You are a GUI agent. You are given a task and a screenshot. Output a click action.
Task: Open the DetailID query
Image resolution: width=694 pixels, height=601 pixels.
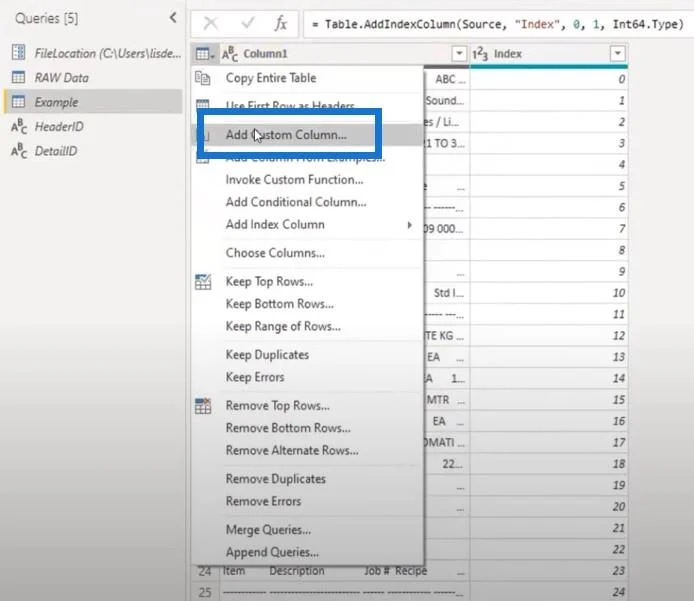click(56, 151)
